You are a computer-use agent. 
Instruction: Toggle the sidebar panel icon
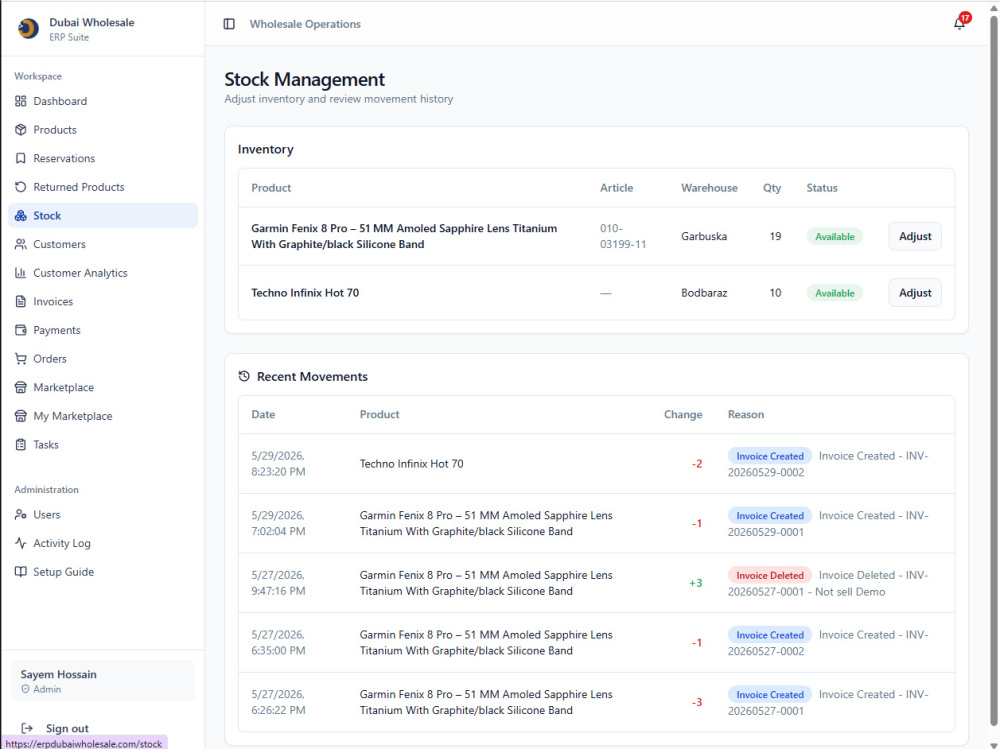(x=229, y=24)
